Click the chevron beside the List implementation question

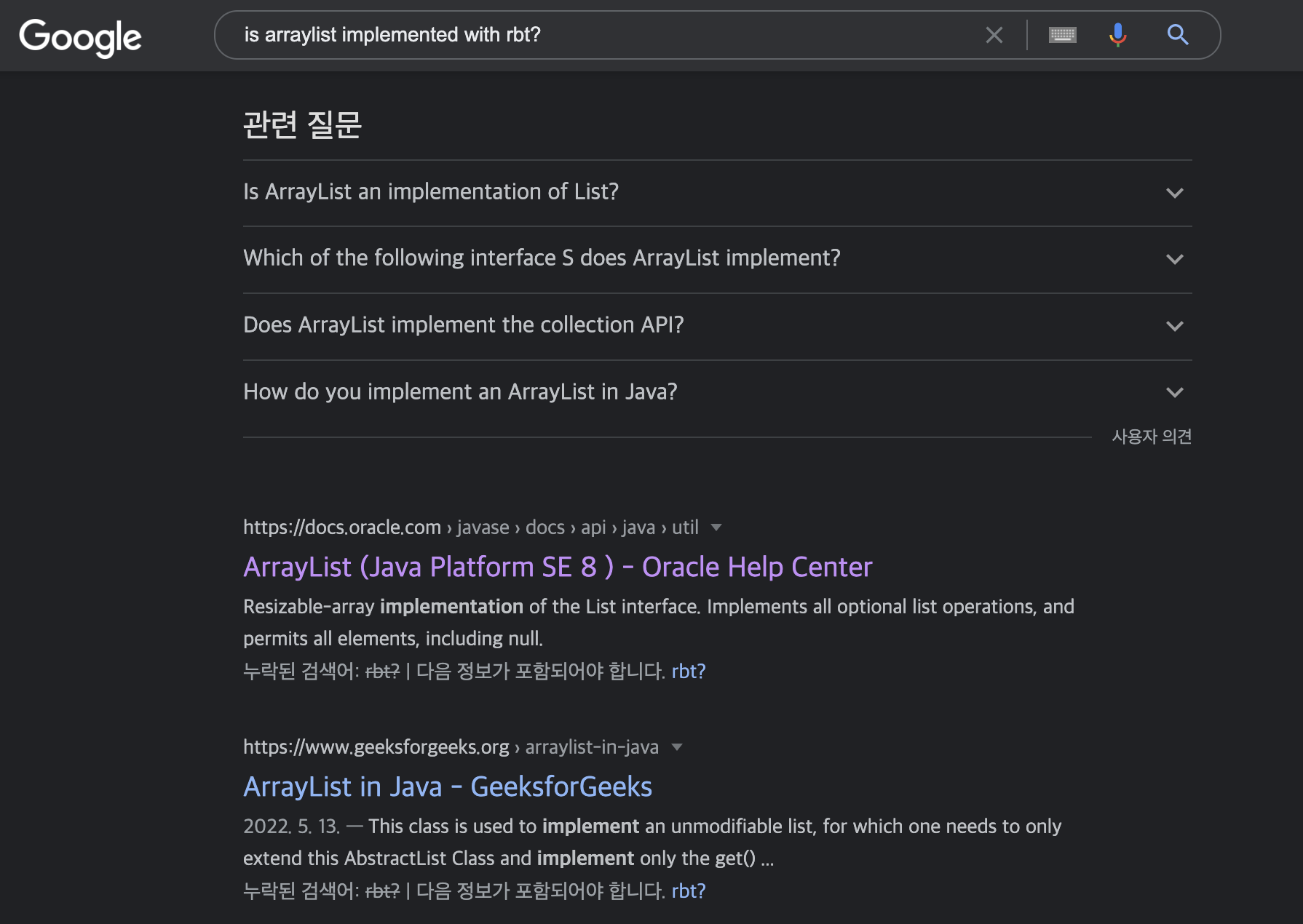(1174, 193)
